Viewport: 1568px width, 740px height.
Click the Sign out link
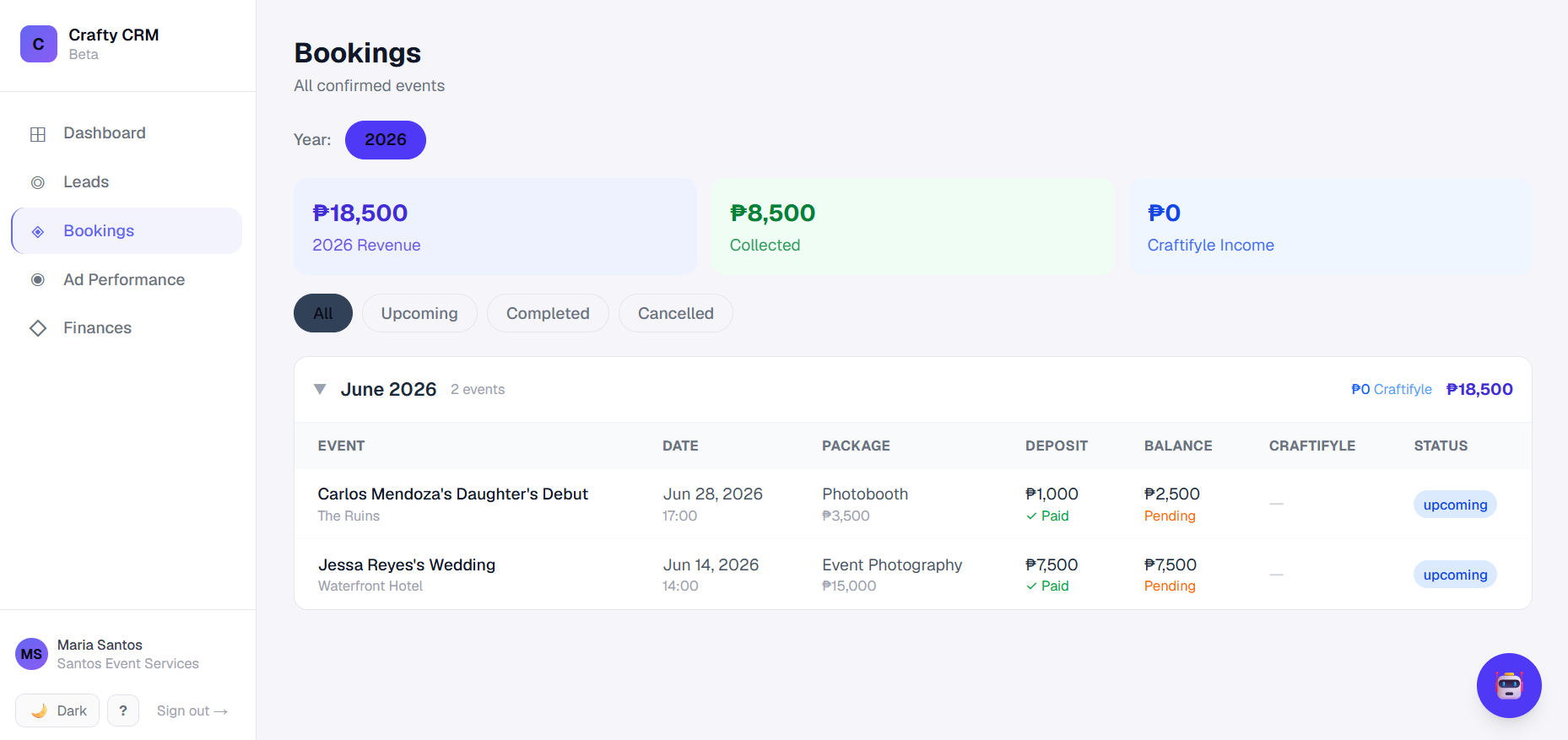192,710
